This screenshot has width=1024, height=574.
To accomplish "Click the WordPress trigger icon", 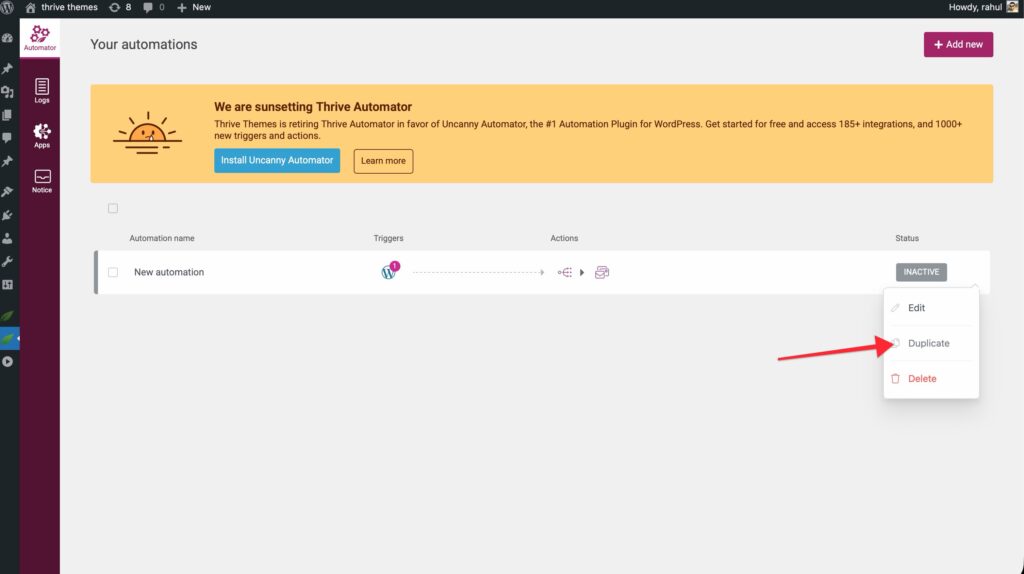I will click(x=389, y=272).
